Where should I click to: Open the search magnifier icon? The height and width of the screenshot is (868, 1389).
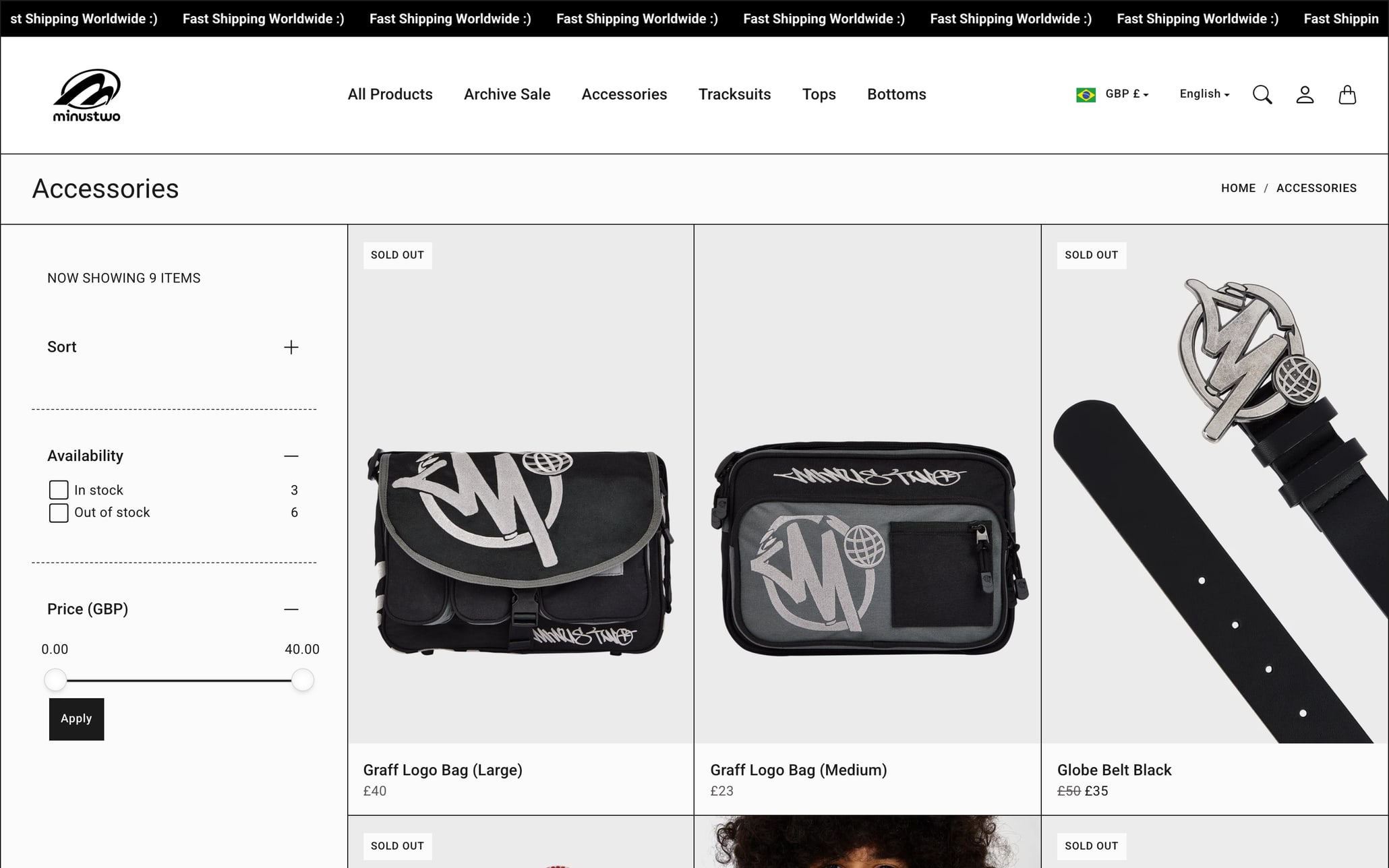click(1262, 94)
